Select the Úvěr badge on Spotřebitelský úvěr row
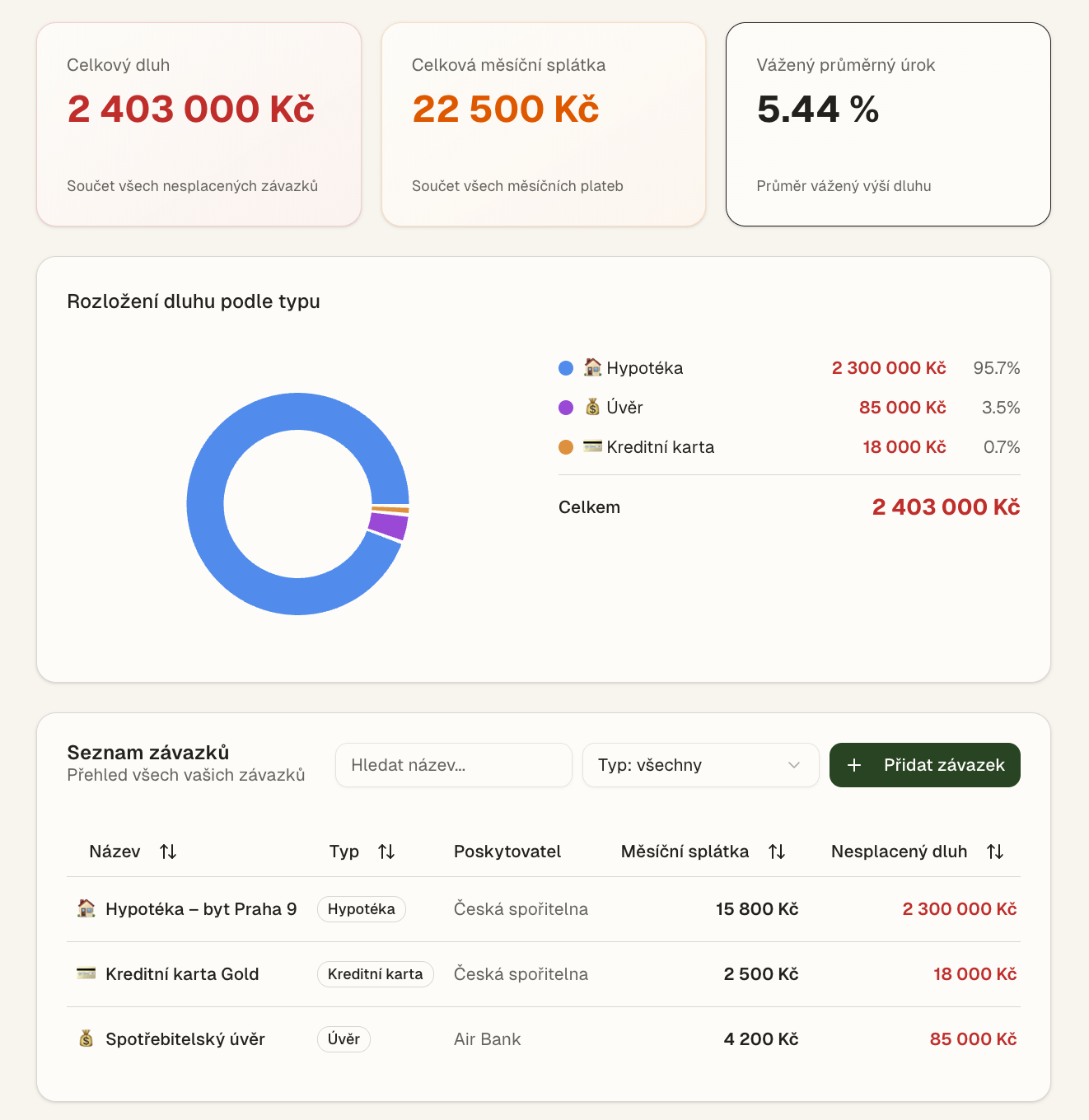Screen dimensions: 1089x1120 pos(344,1038)
